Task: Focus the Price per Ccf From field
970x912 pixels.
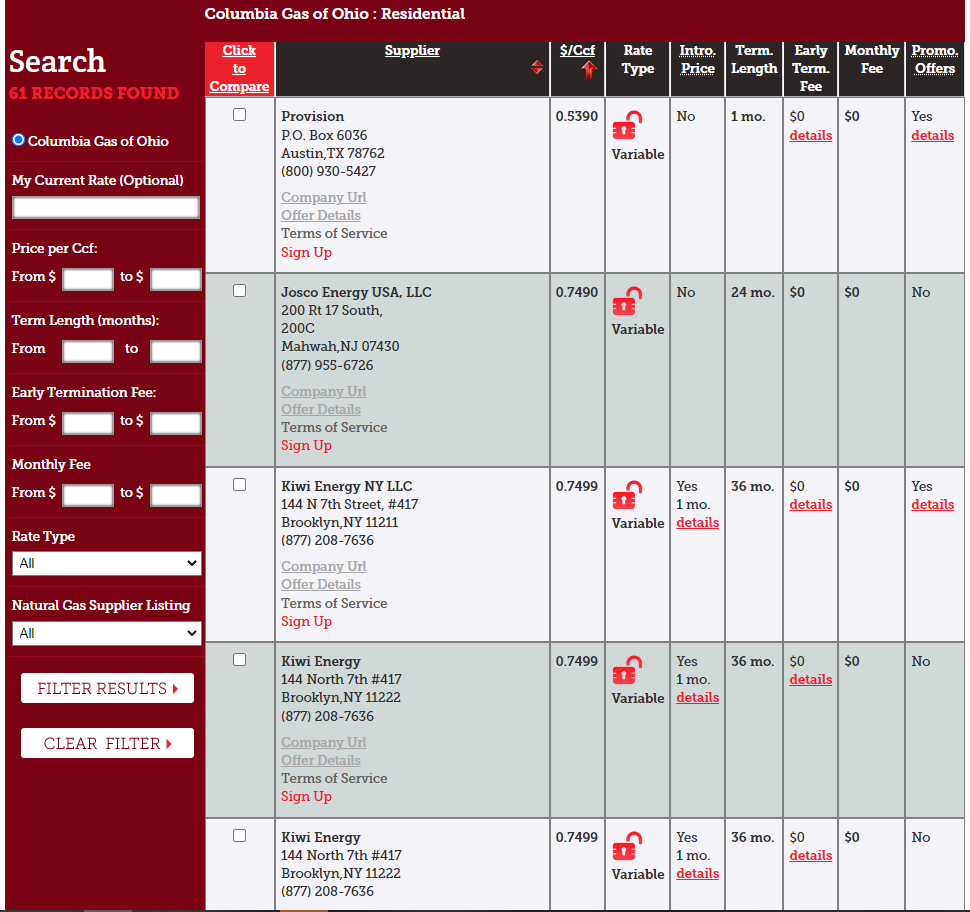Action: tap(88, 279)
